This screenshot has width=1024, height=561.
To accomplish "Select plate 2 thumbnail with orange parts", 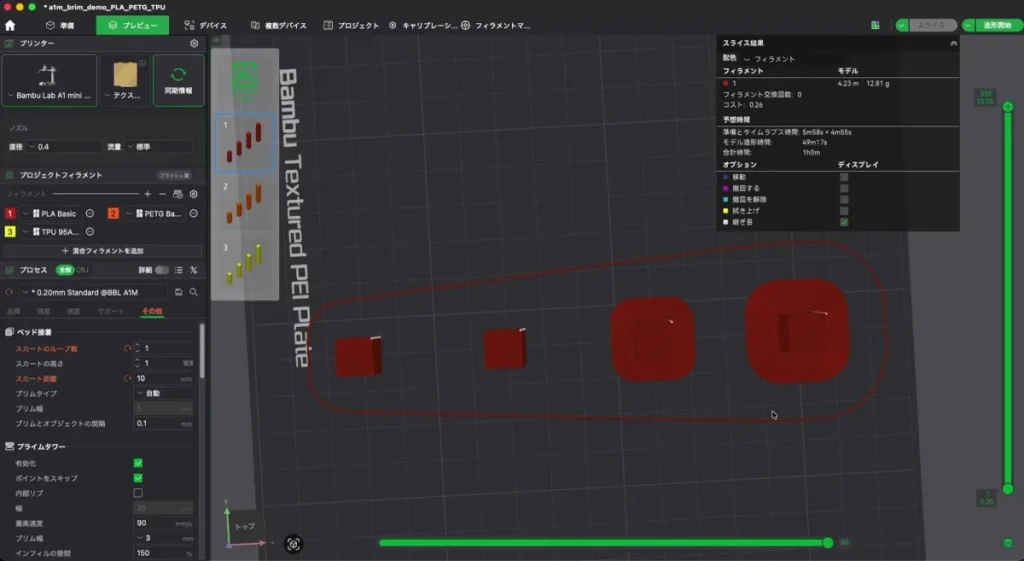I will 244,202.
